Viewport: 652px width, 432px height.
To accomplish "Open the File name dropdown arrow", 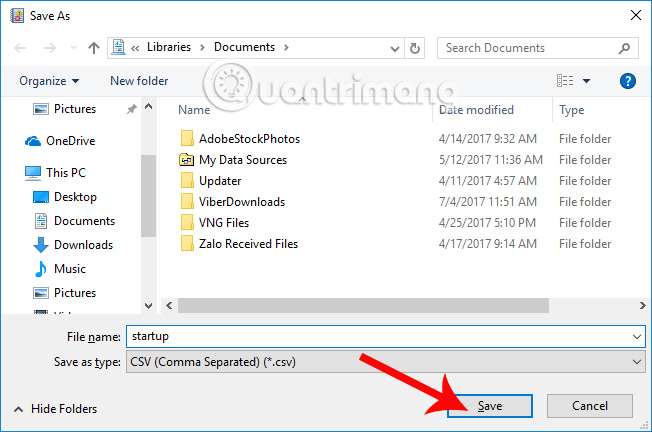I will (x=637, y=337).
